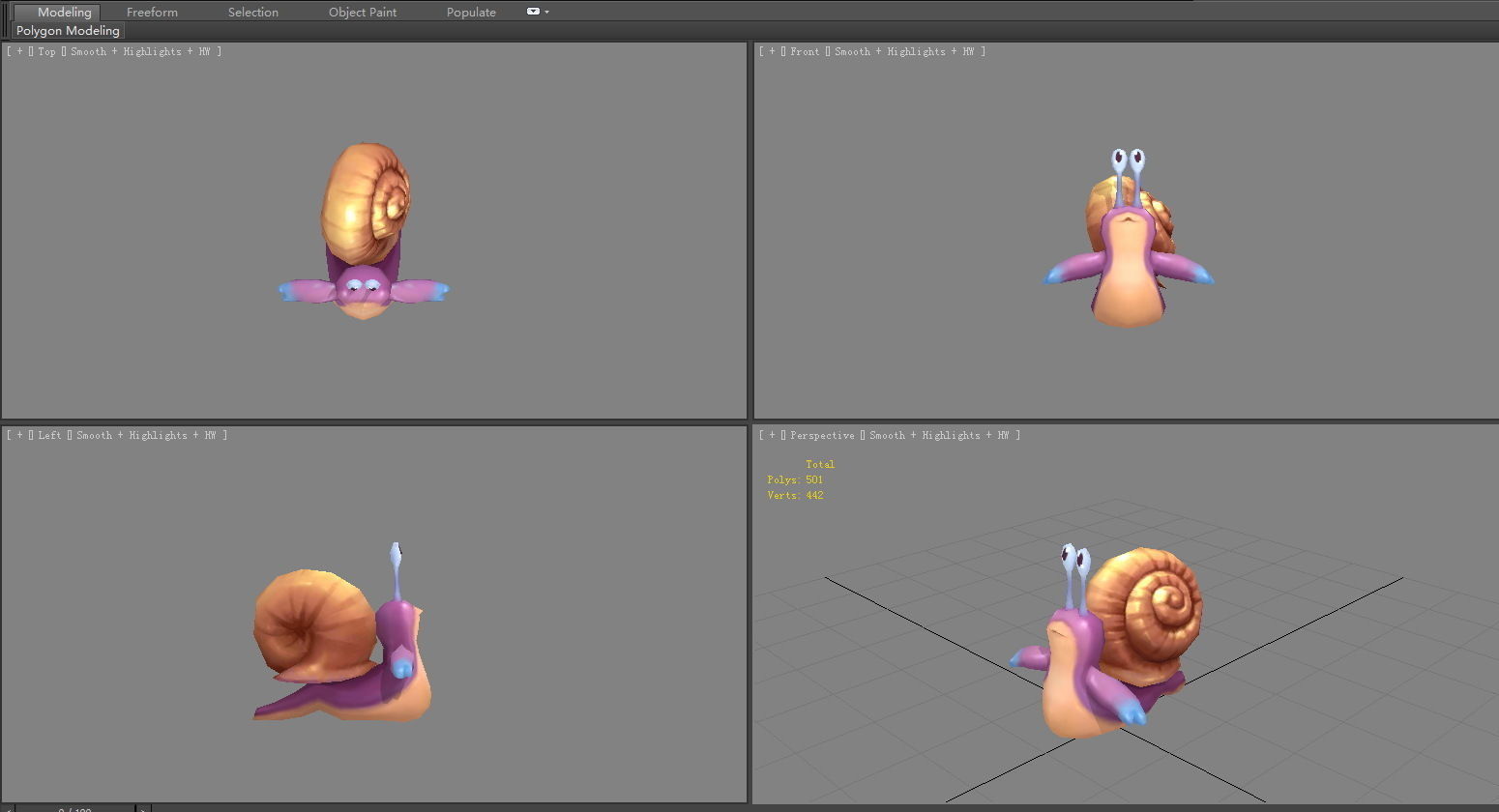The image size is (1499, 812).
Task: Open the Front viewport [+] general menu
Action: click(x=772, y=51)
